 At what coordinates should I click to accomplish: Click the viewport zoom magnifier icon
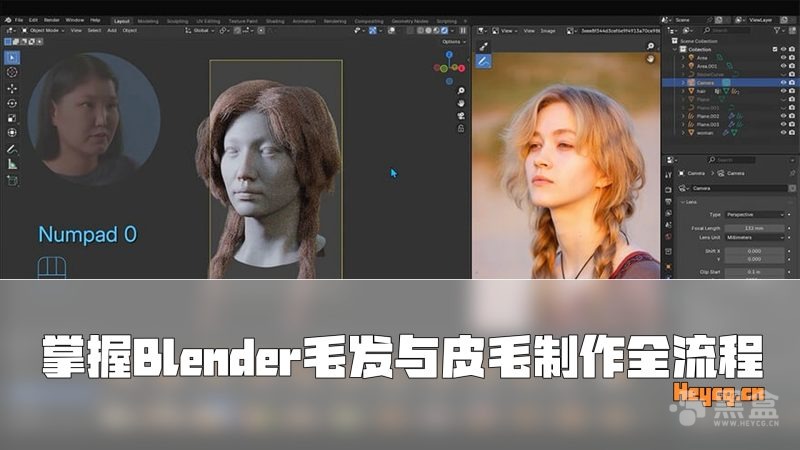click(461, 90)
